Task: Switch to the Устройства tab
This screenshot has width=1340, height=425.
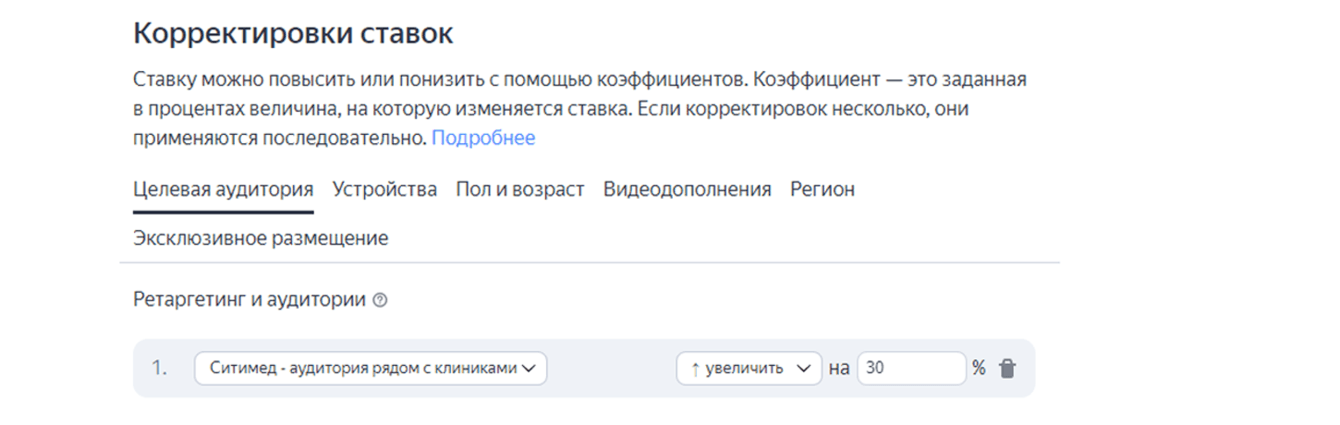Action: point(385,189)
